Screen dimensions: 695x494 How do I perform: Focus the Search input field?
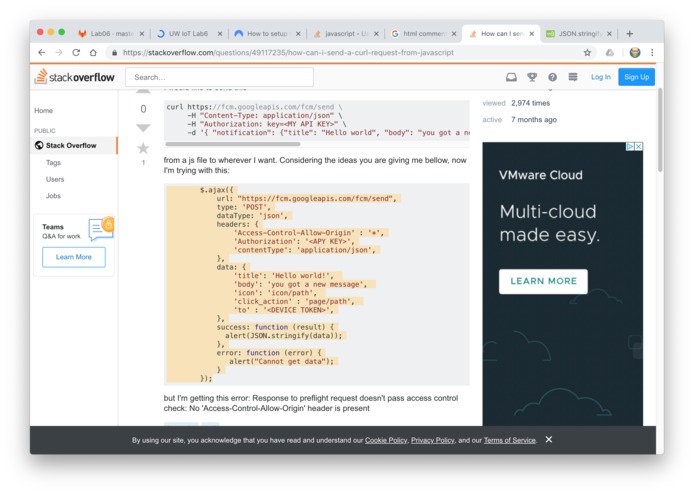click(219, 77)
